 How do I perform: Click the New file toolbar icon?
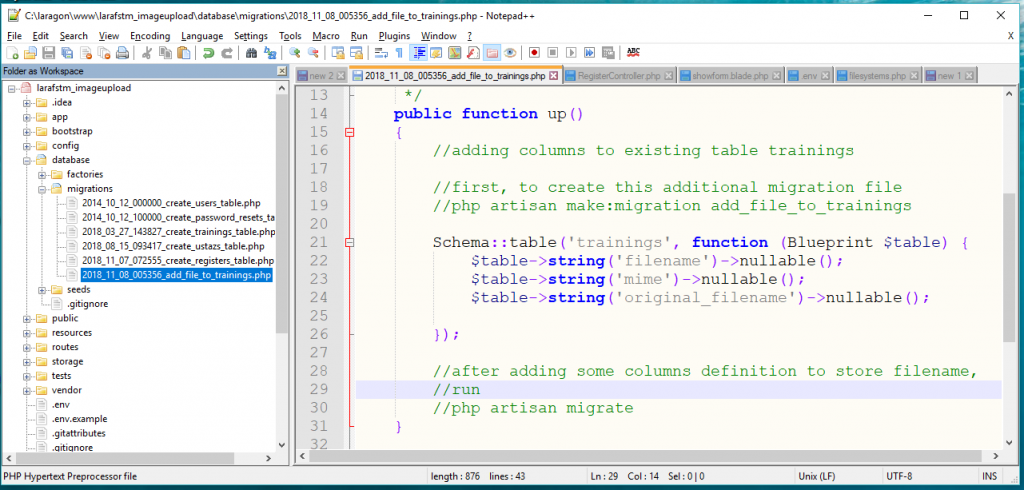(13, 52)
